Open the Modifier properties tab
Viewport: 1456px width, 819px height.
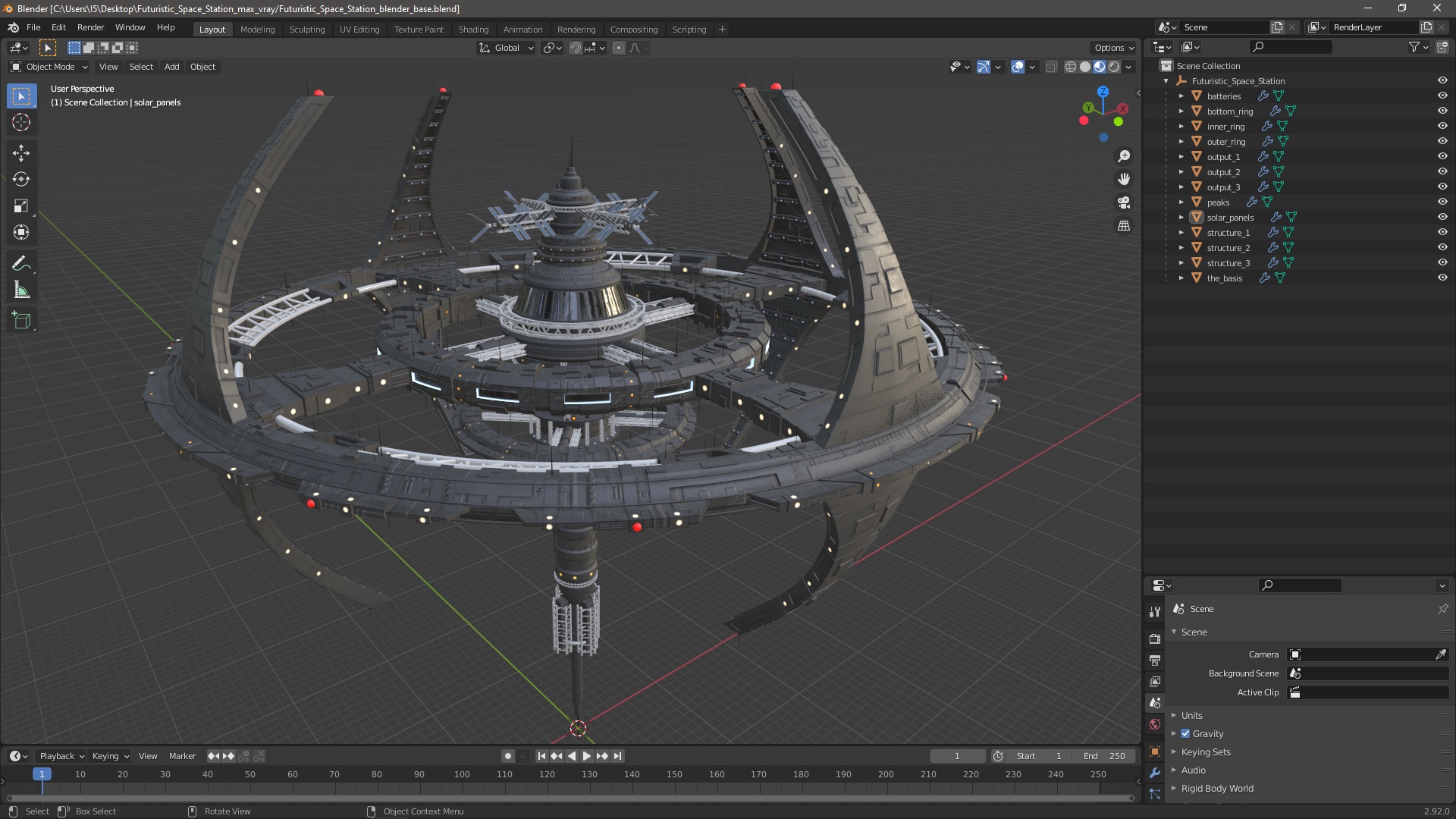pos(1155,773)
